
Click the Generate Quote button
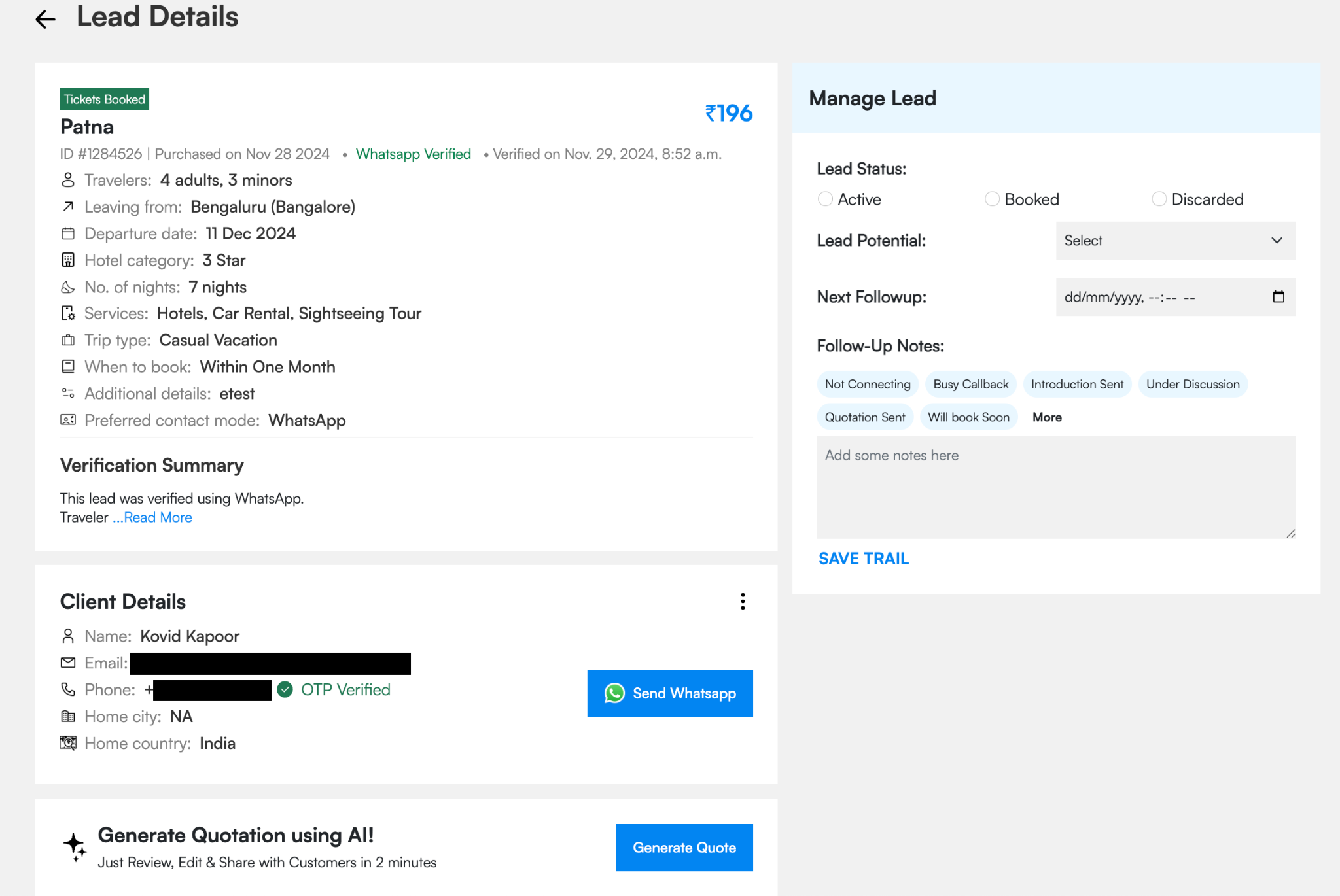click(x=684, y=848)
